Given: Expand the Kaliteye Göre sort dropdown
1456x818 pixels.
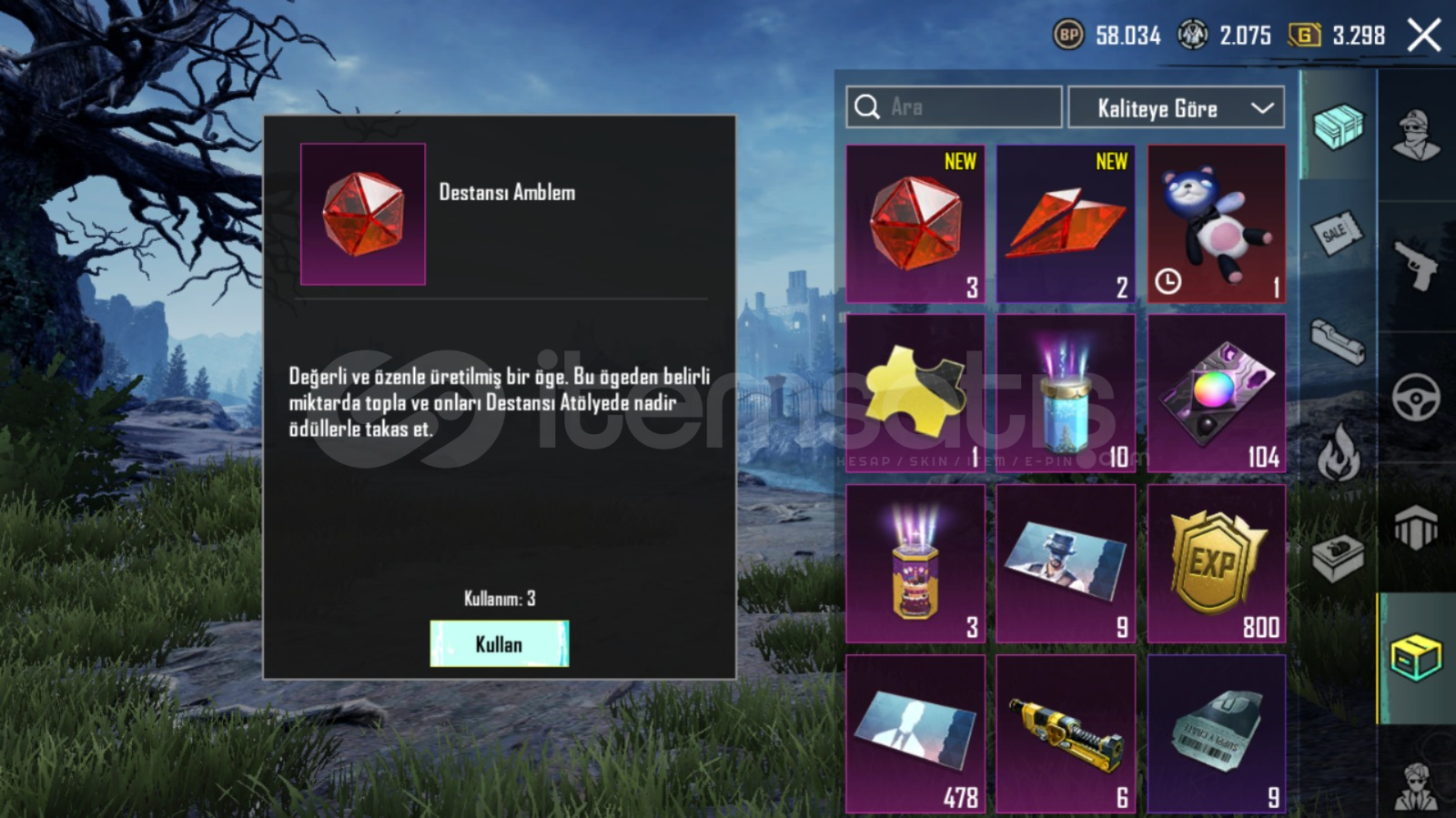Looking at the screenshot, I should [x=1176, y=107].
